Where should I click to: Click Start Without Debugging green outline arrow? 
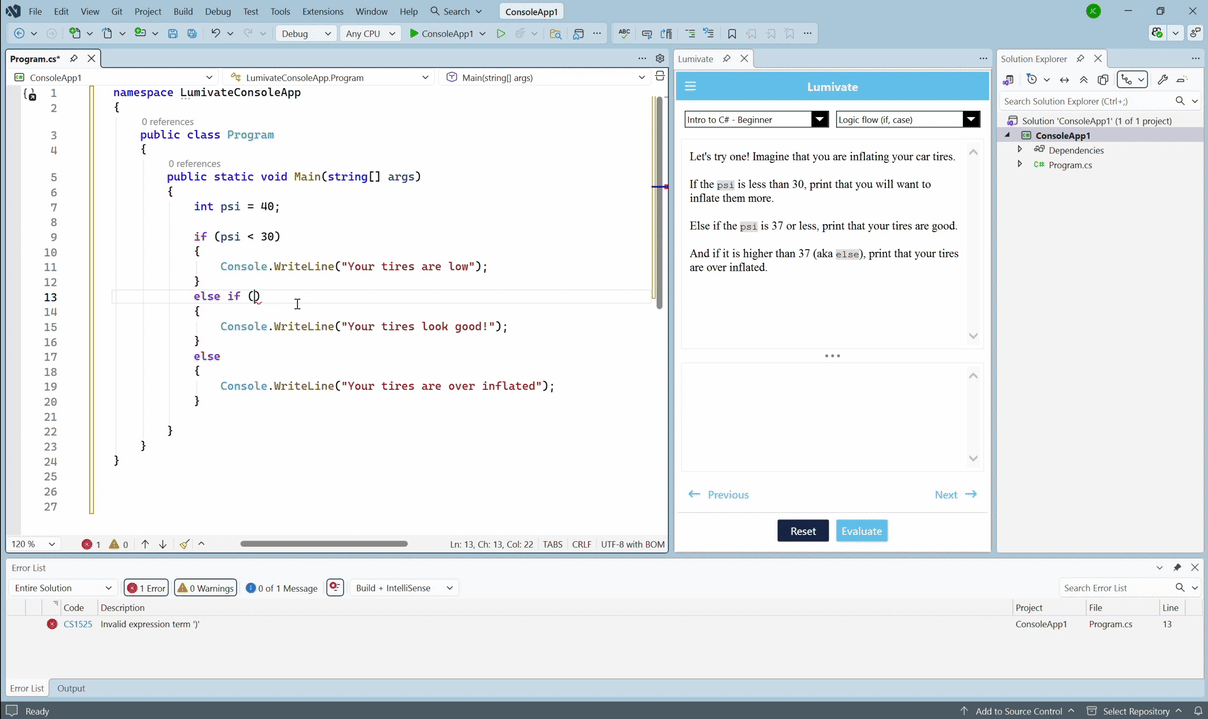tap(501, 33)
